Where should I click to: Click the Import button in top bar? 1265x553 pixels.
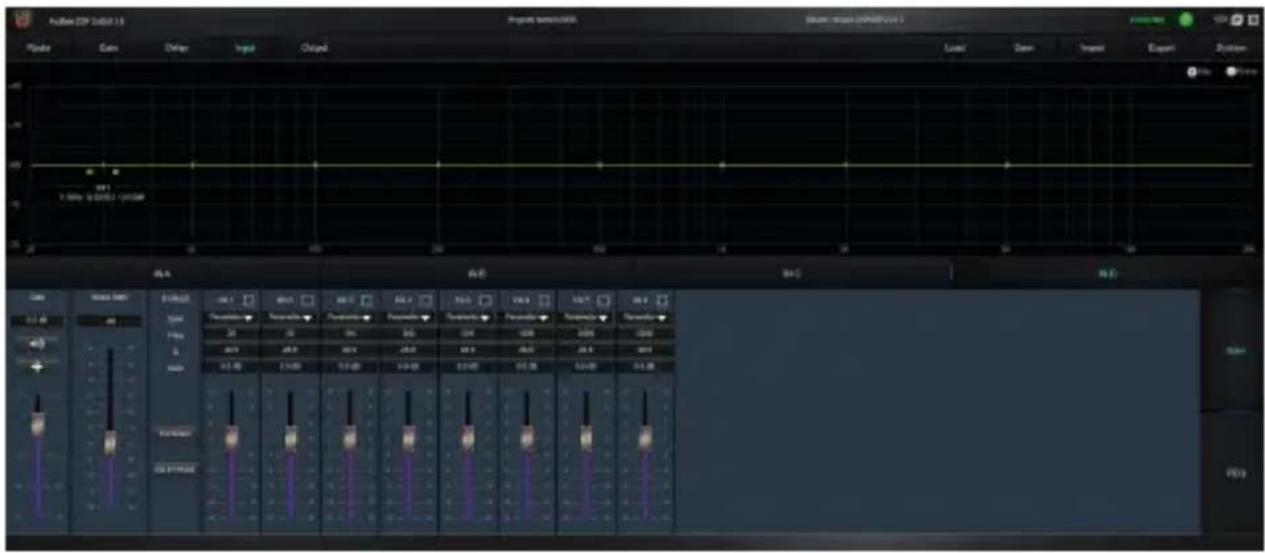[x=1091, y=48]
